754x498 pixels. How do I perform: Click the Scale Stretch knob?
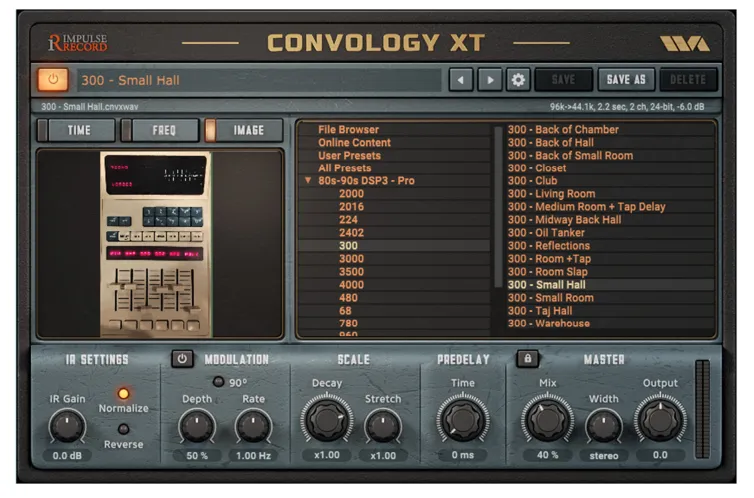tap(383, 426)
